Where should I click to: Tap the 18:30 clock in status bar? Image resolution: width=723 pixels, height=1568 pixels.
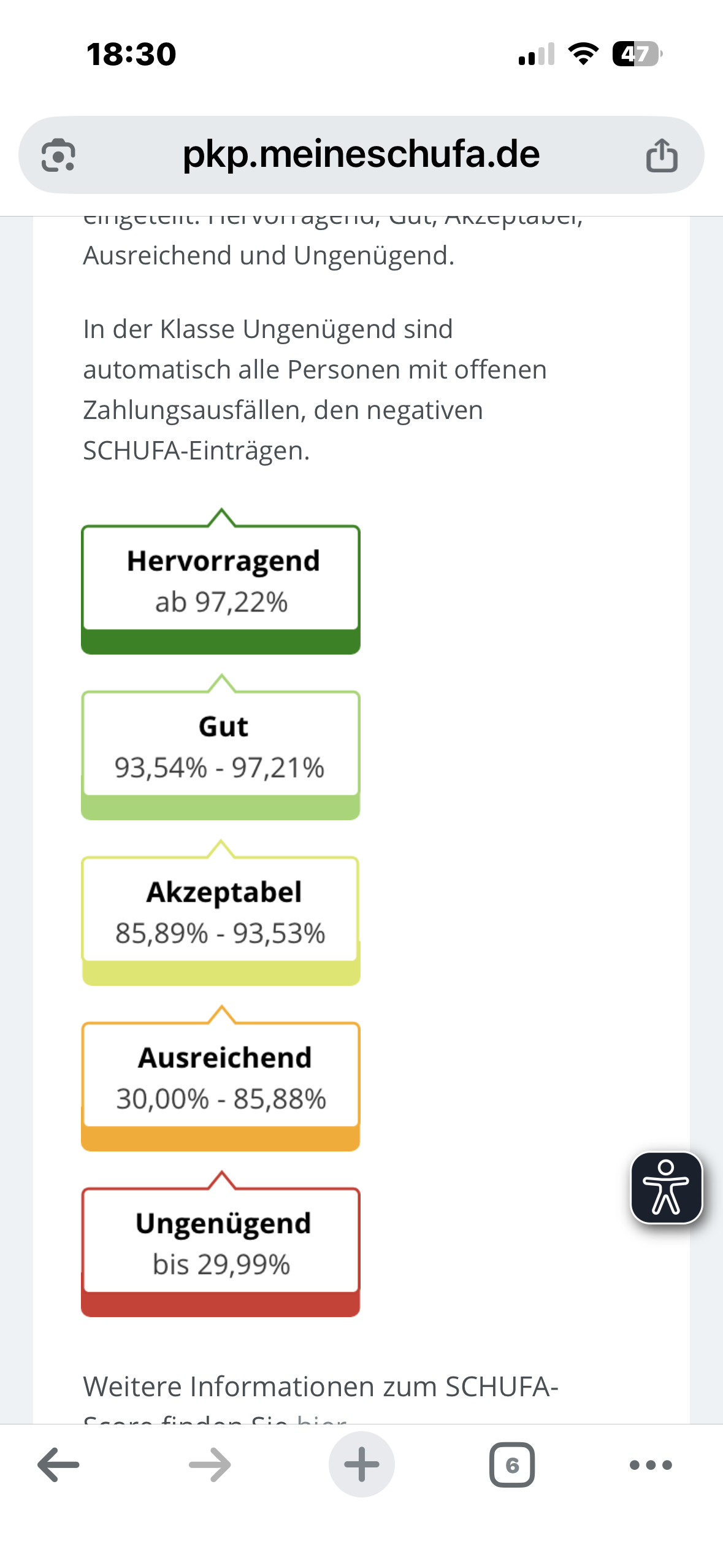[131, 54]
